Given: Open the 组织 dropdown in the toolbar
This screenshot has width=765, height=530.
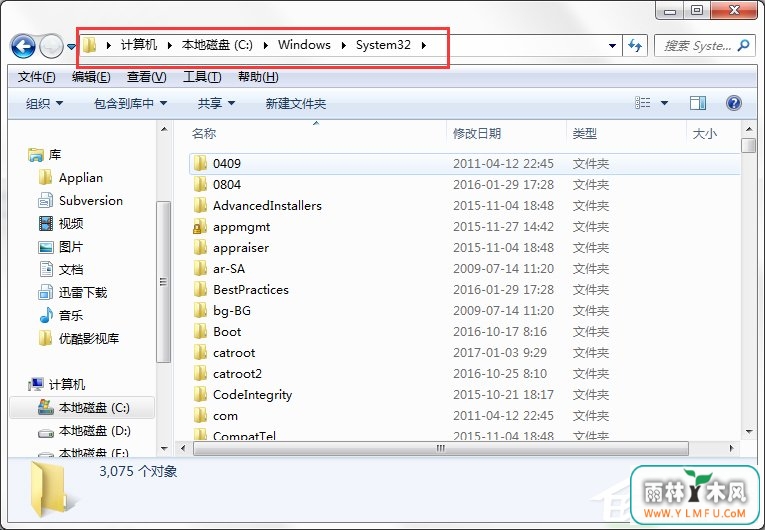Looking at the screenshot, I should (44, 103).
